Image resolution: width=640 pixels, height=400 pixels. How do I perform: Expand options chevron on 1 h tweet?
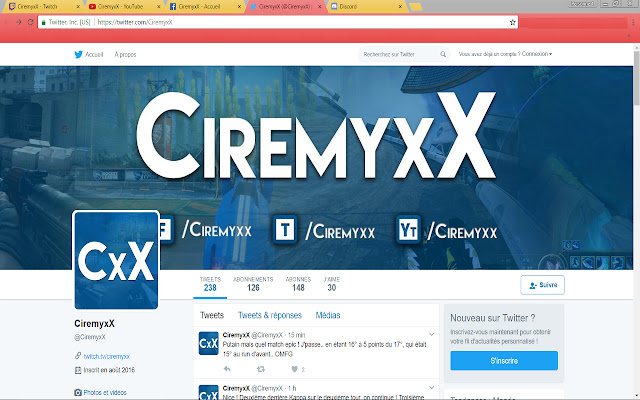coord(431,387)
